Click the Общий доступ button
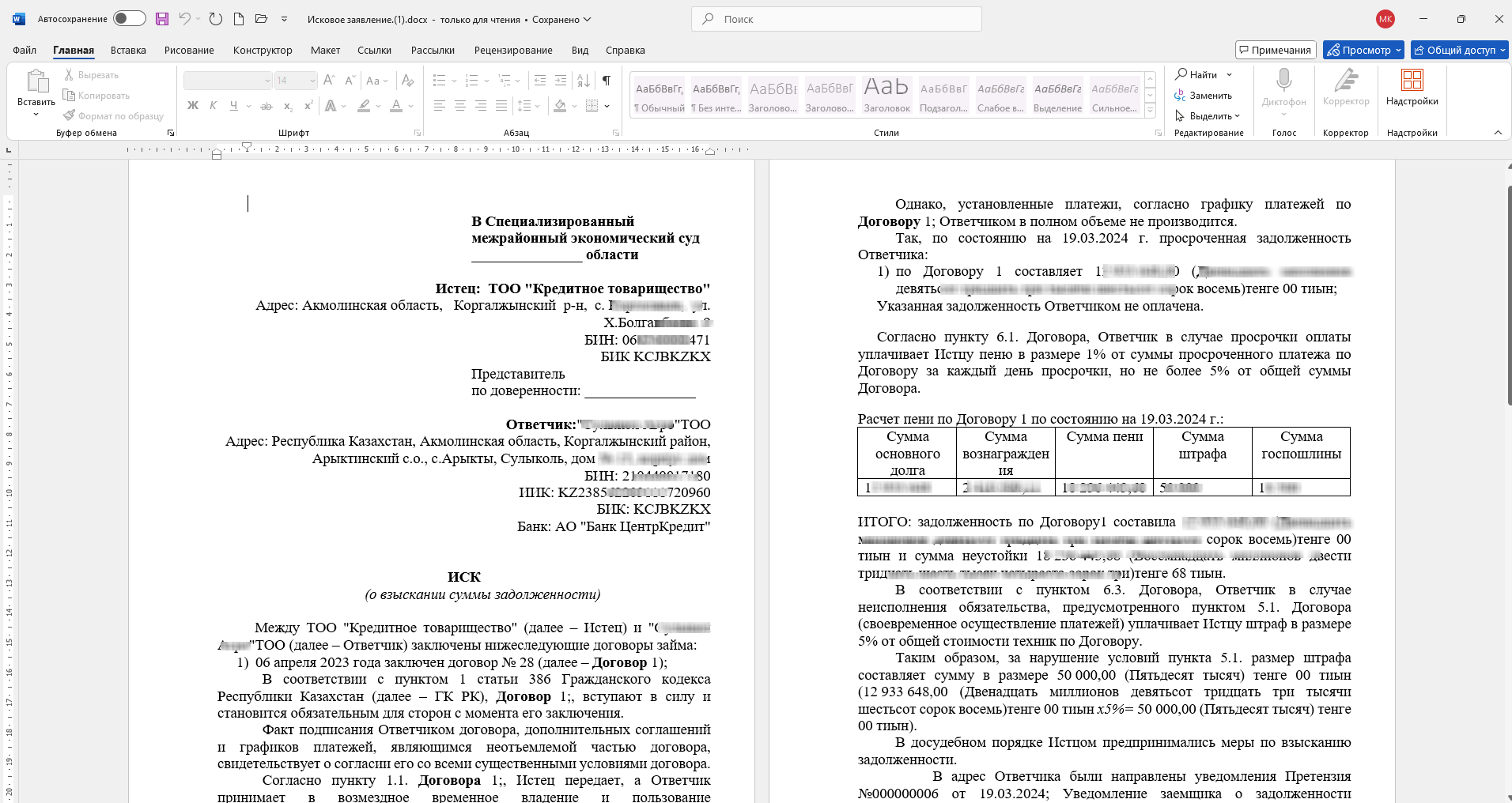This screenshot has width=1512, height=803. [1460, 50]
